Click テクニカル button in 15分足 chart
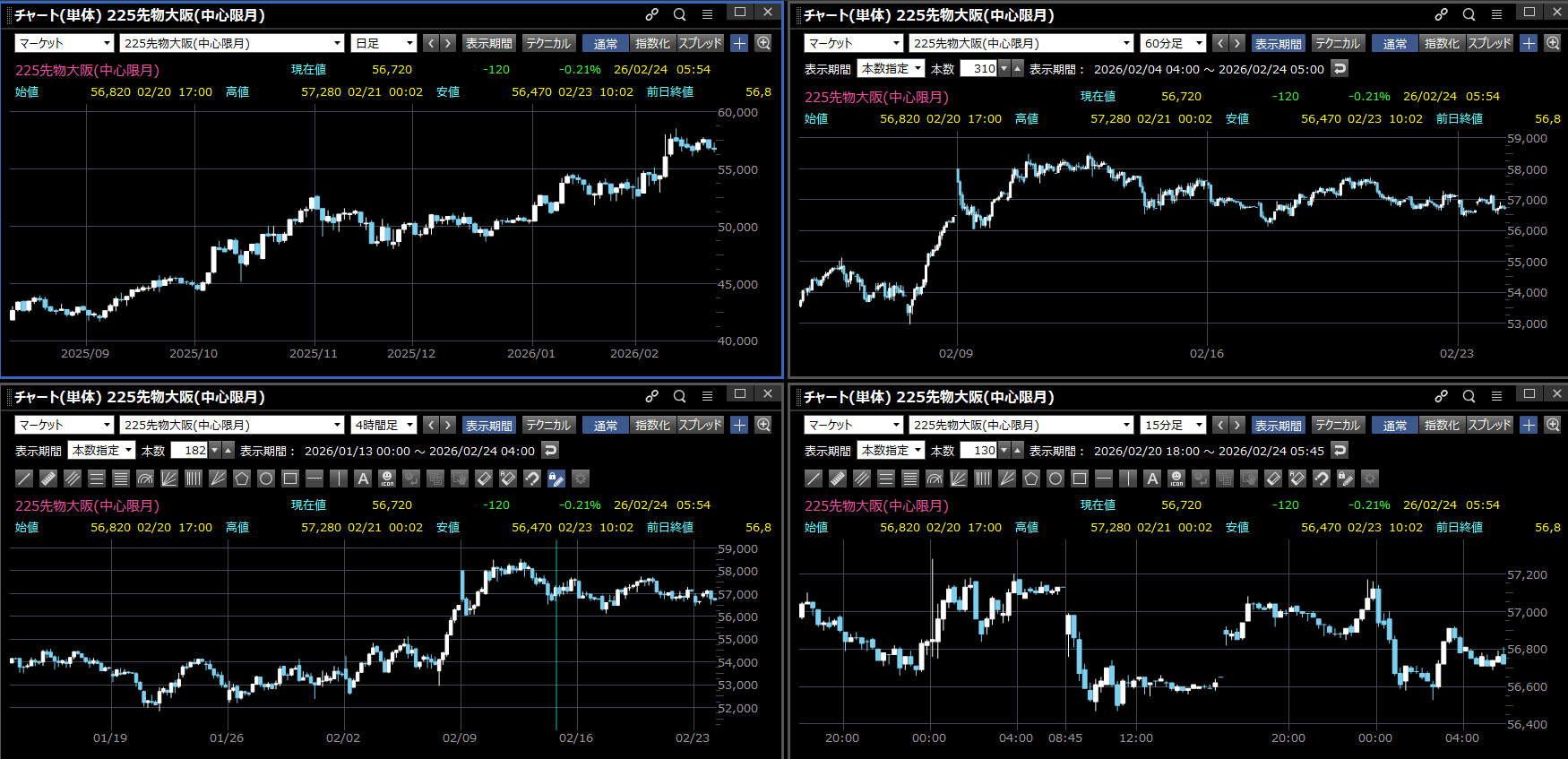 [x=1337, y=425]
